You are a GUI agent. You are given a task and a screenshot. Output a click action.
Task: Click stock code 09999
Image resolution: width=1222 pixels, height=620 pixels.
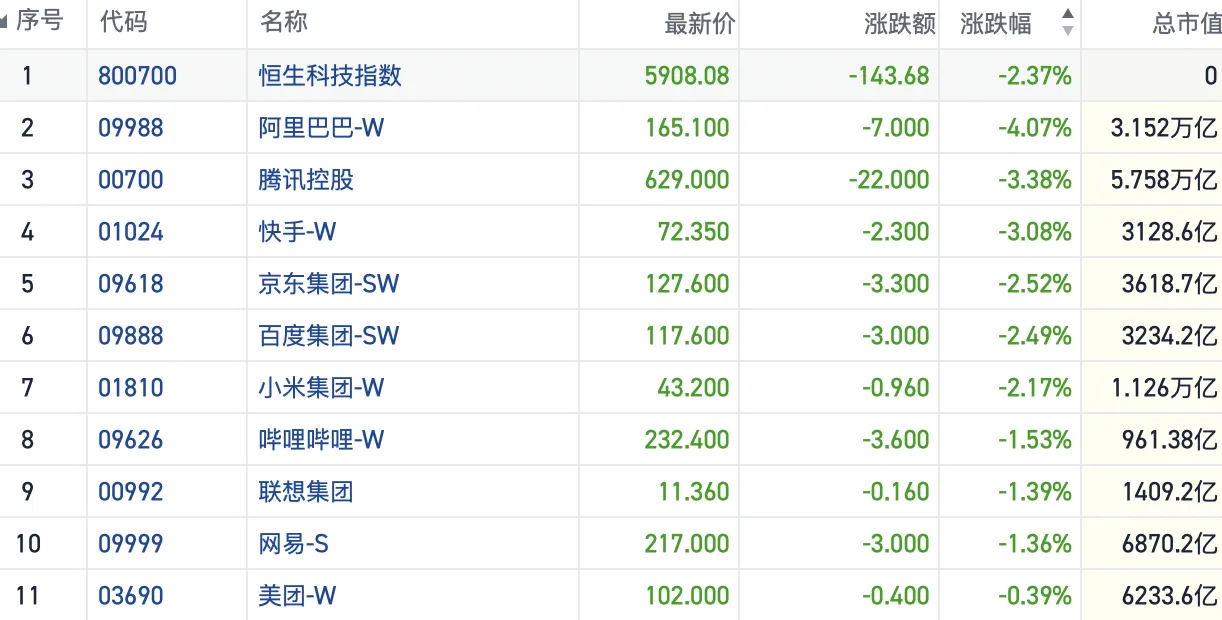click(x=131, y=544)
